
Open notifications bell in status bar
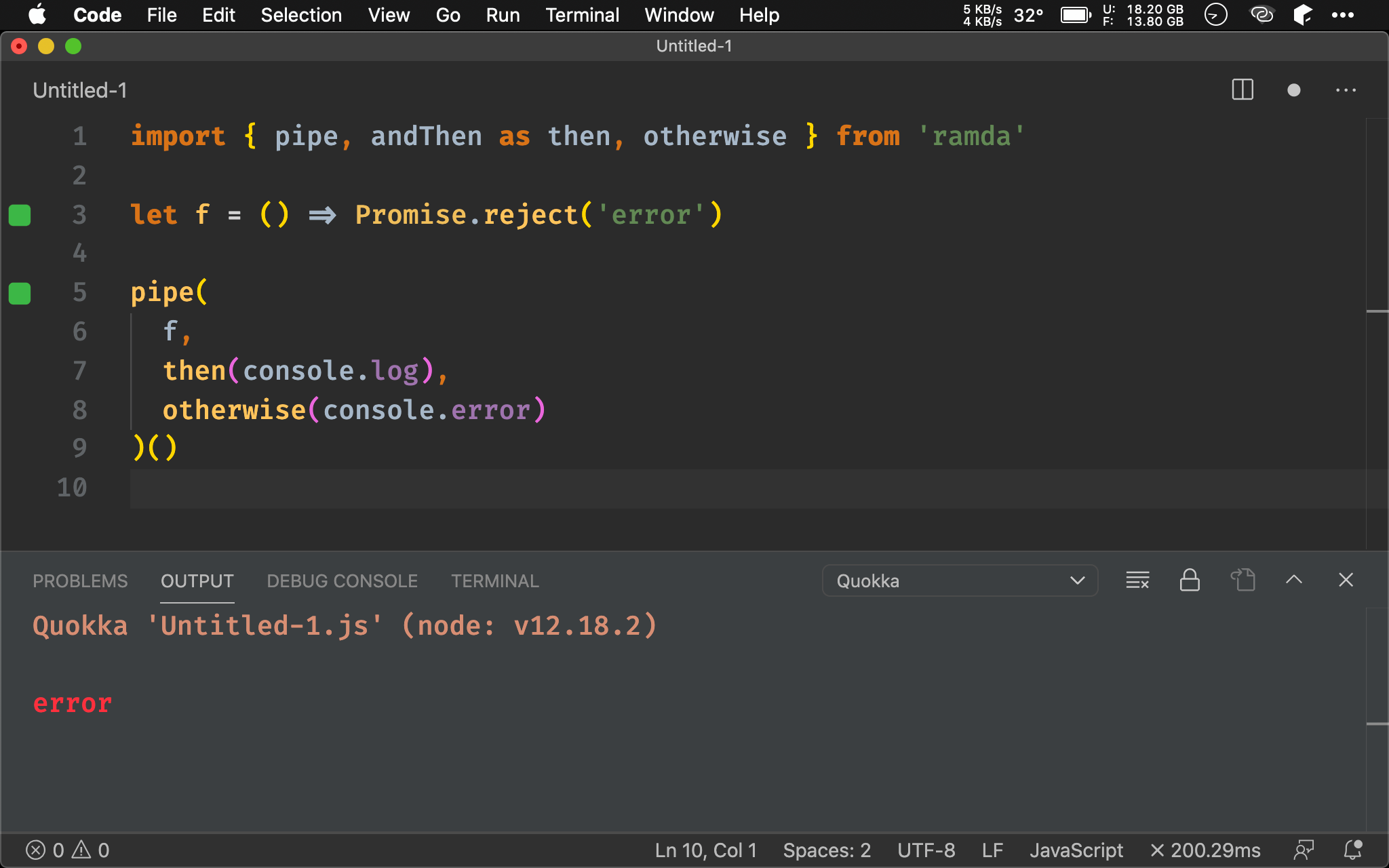(1353, 850)
